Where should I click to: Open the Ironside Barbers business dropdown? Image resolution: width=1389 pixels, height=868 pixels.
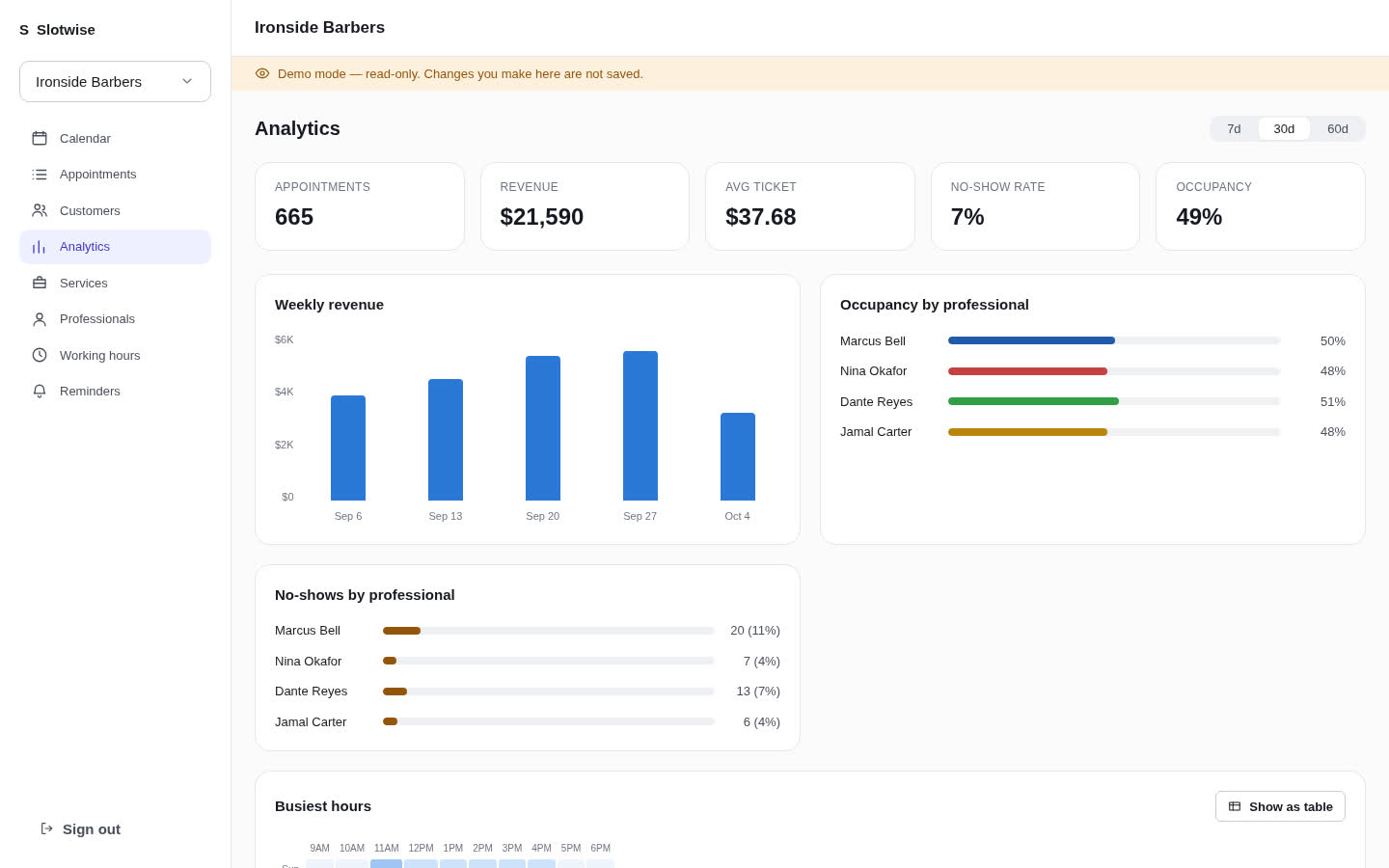(115, 81)
